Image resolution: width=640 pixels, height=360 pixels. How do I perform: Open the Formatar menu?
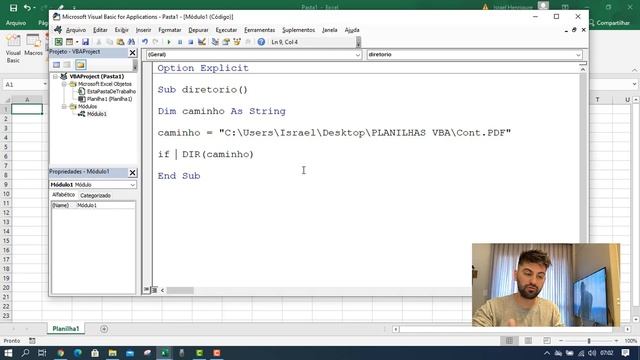[170, 30]
